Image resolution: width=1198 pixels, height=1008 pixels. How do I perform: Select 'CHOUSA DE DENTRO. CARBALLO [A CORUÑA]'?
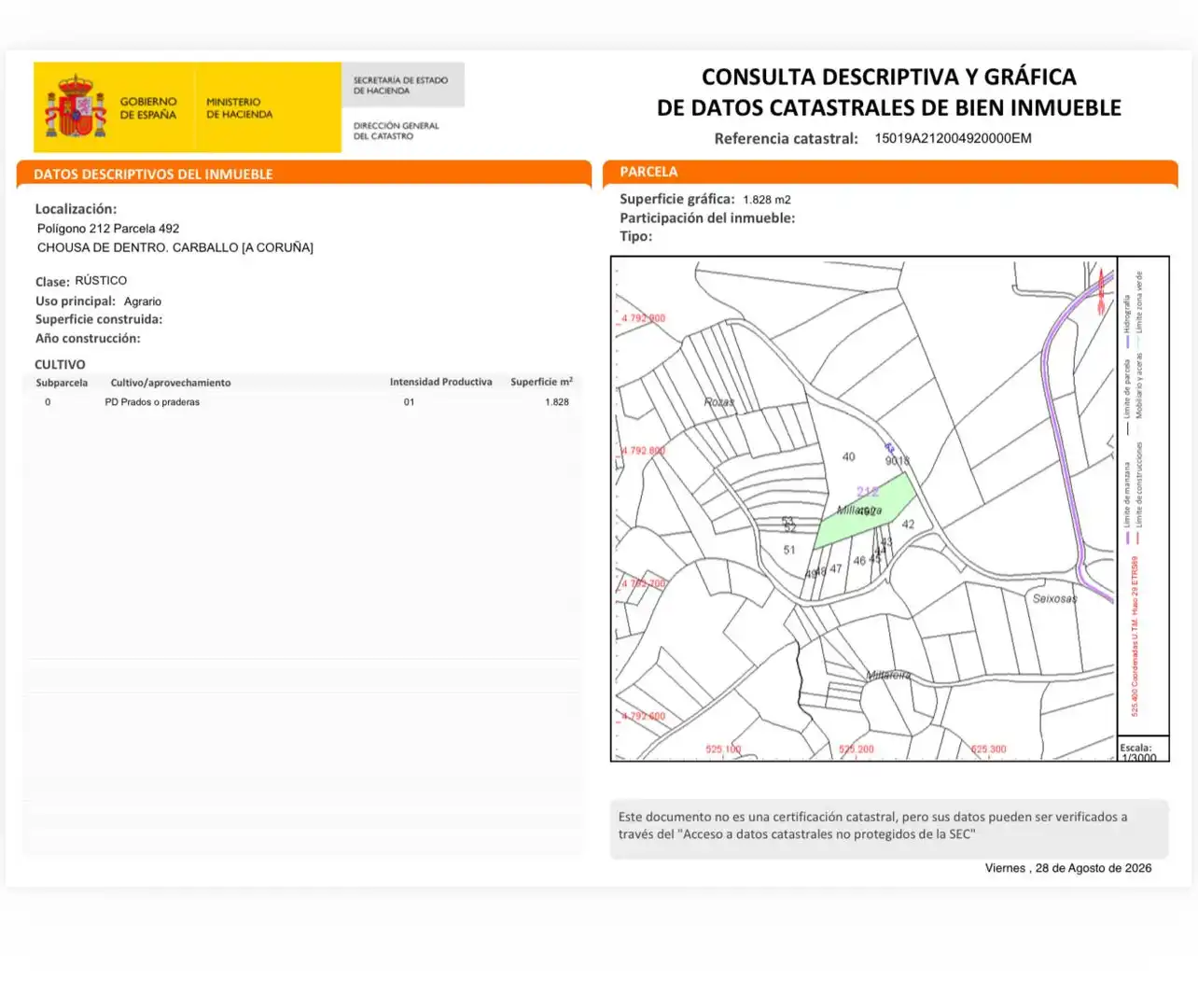coord(175,247)
